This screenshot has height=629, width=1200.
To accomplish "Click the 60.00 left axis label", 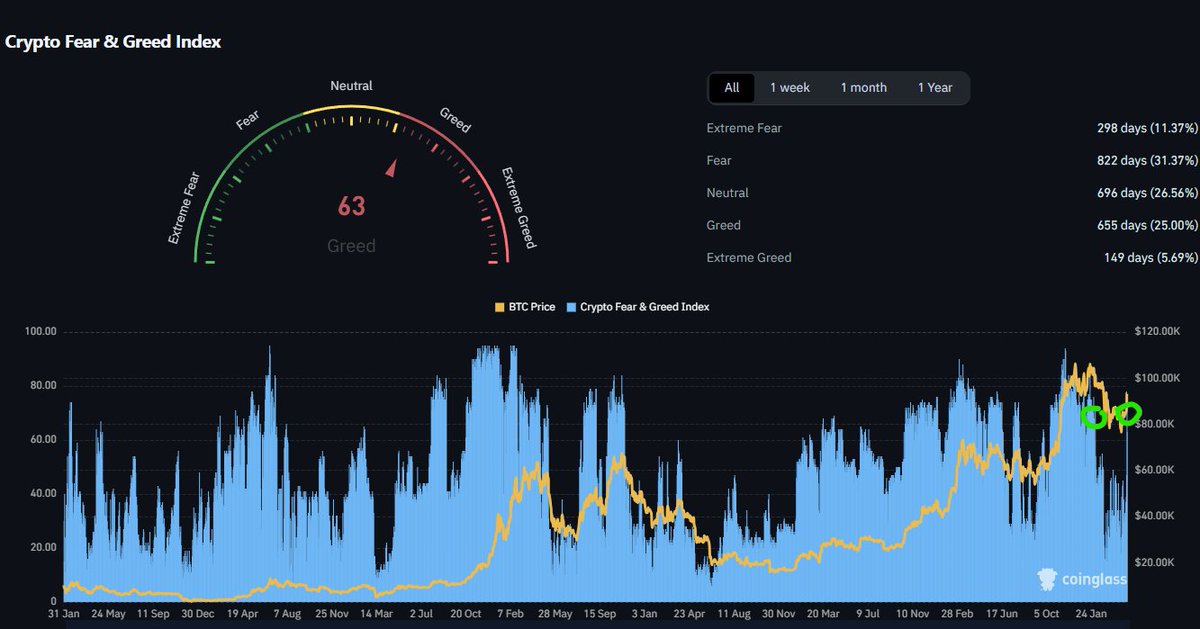I will pyautogui.click(x=41, y=439).
